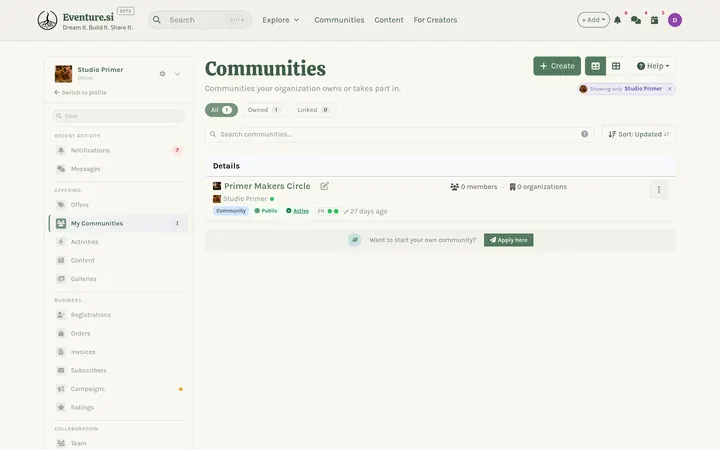Select the Linked filter tab
The height and width of the screenshot is (450, 720).
(313, 110)
